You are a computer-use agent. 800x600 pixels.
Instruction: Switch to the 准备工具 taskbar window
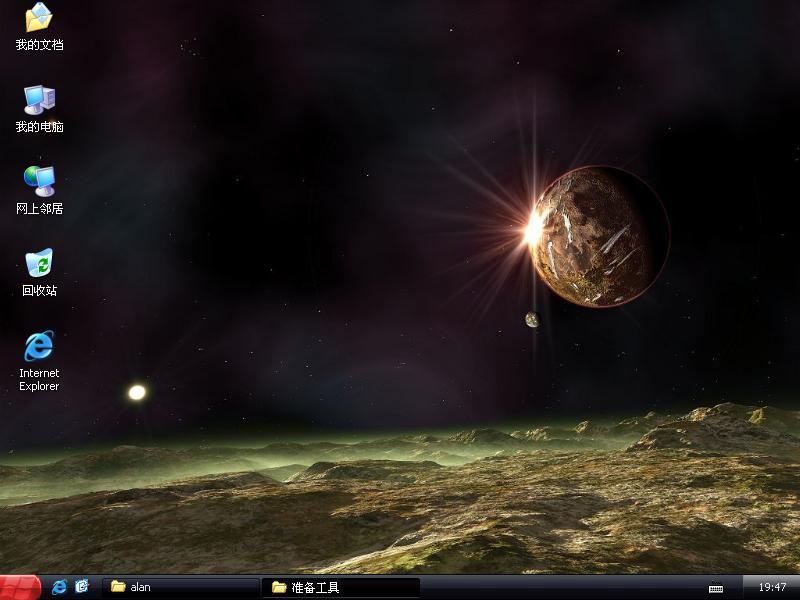coord(341,588)
